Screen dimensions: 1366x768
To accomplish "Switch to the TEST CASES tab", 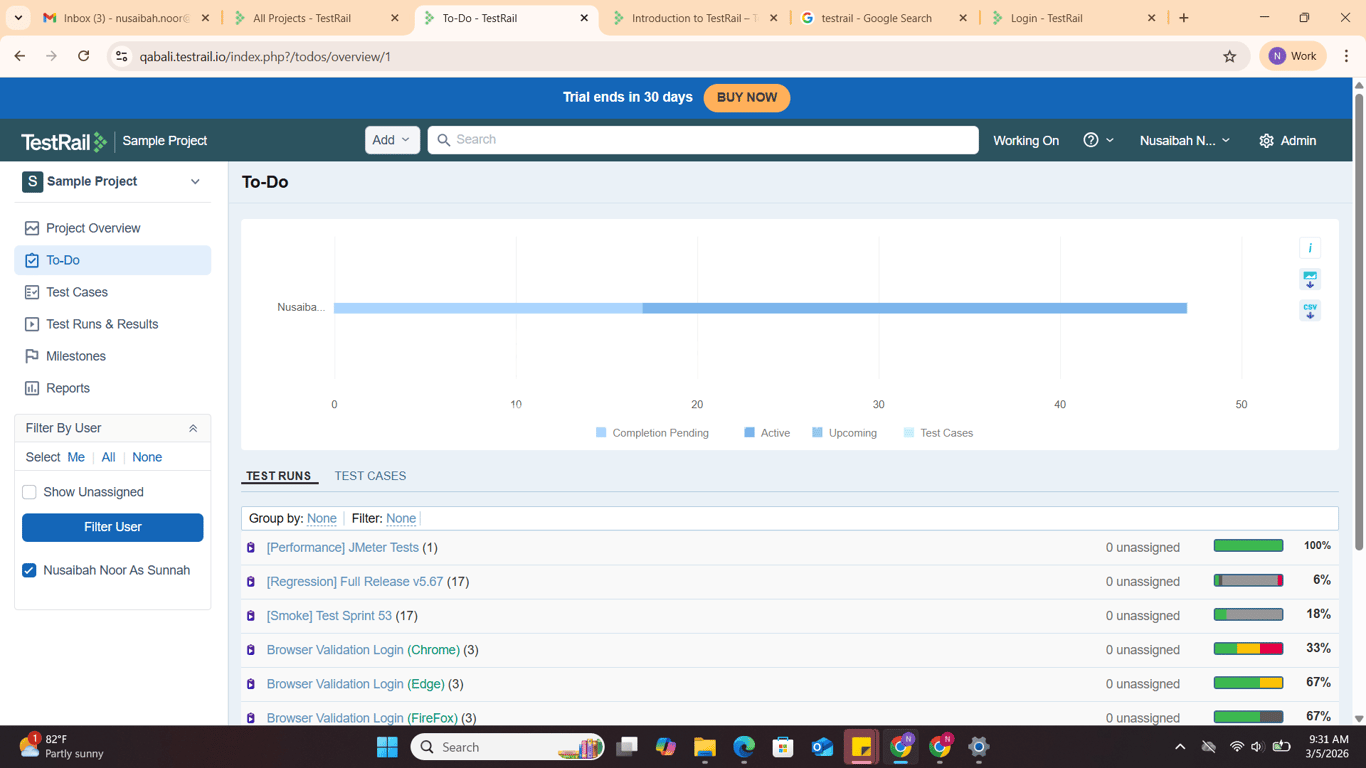I will pos(370,476).
